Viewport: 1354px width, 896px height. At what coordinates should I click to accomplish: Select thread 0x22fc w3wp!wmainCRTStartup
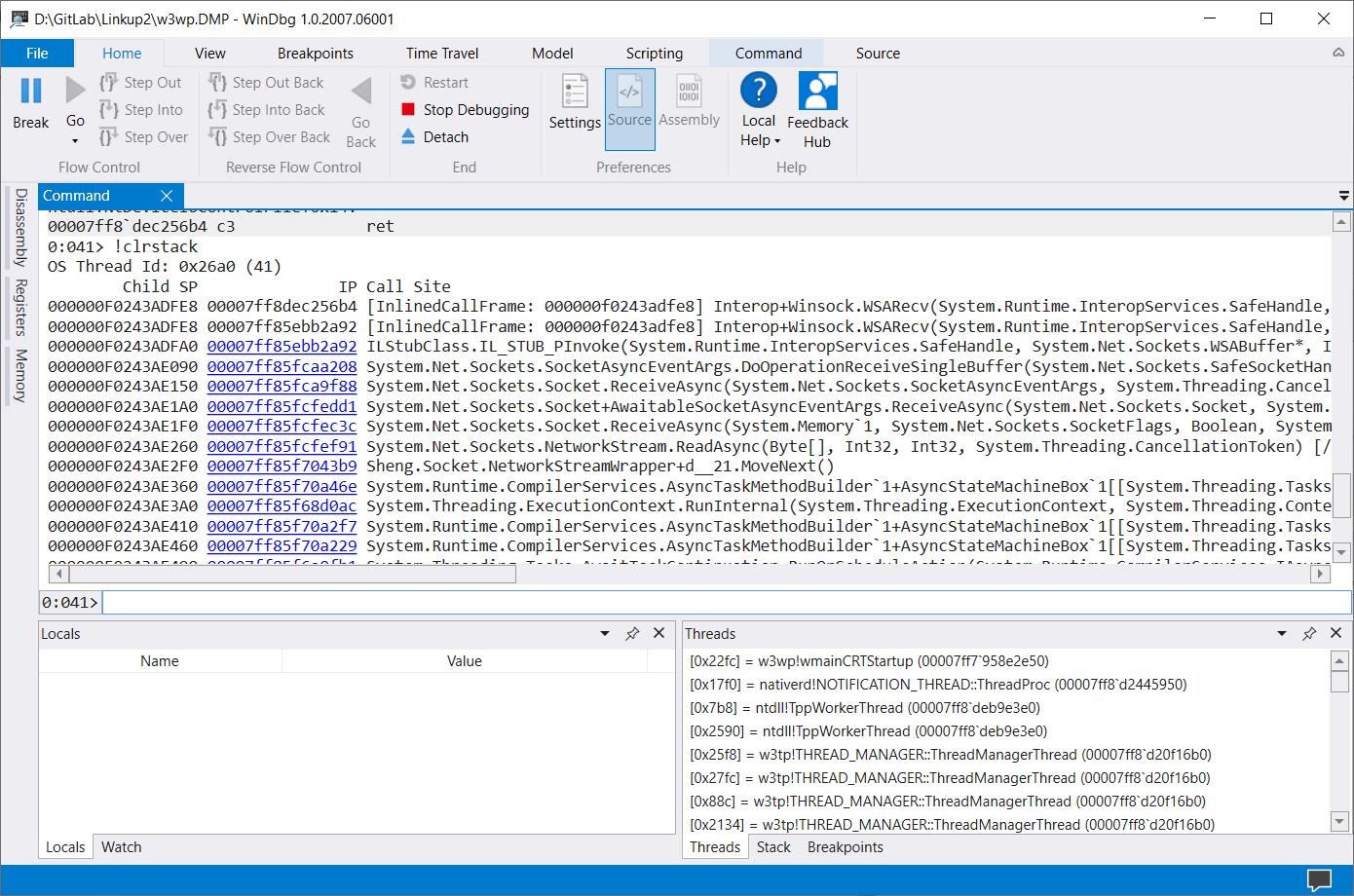pos(869,660)
